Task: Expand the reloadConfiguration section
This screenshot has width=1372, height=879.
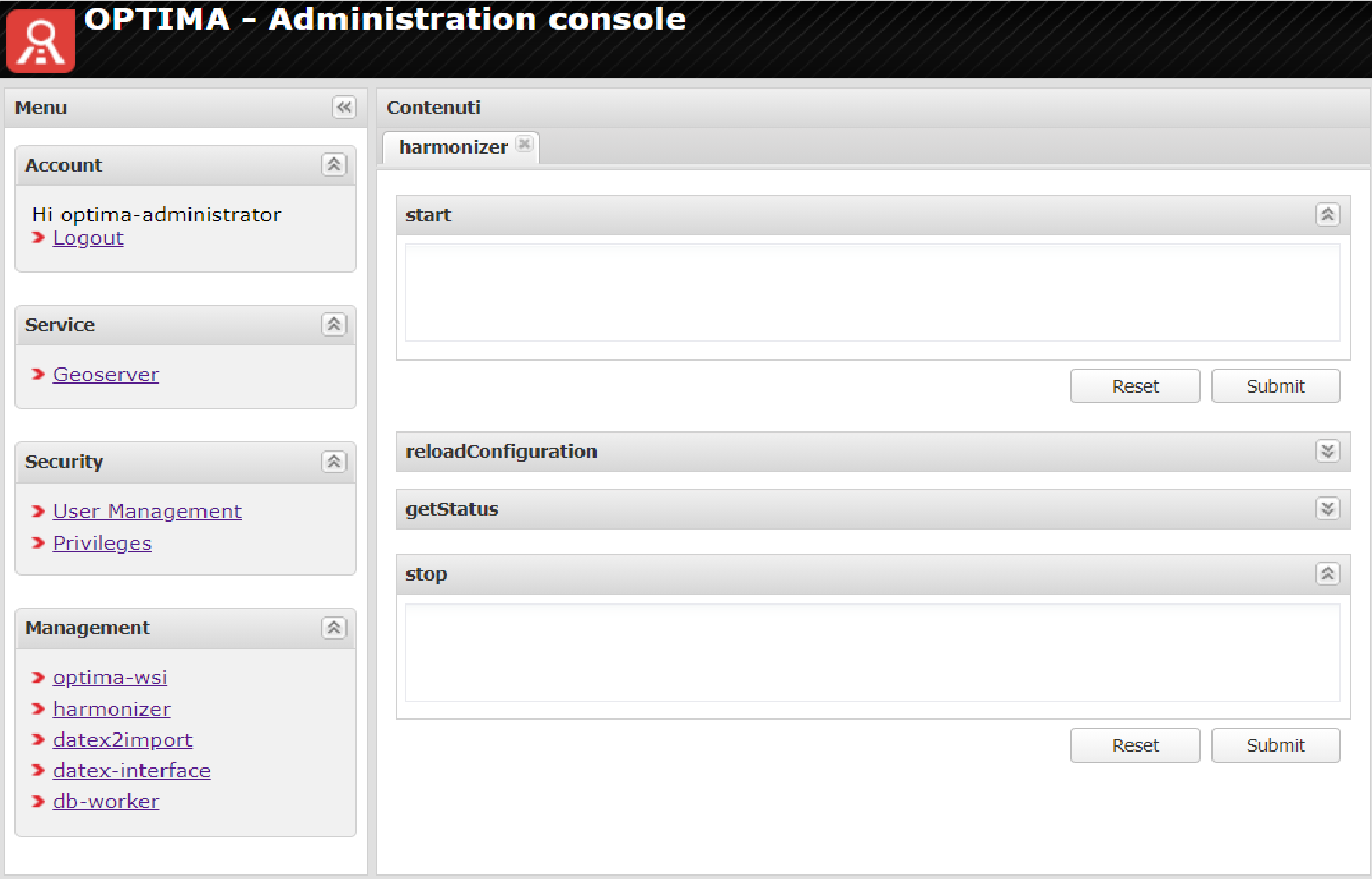Action: pyautogui.click(x=1328, y=452)
